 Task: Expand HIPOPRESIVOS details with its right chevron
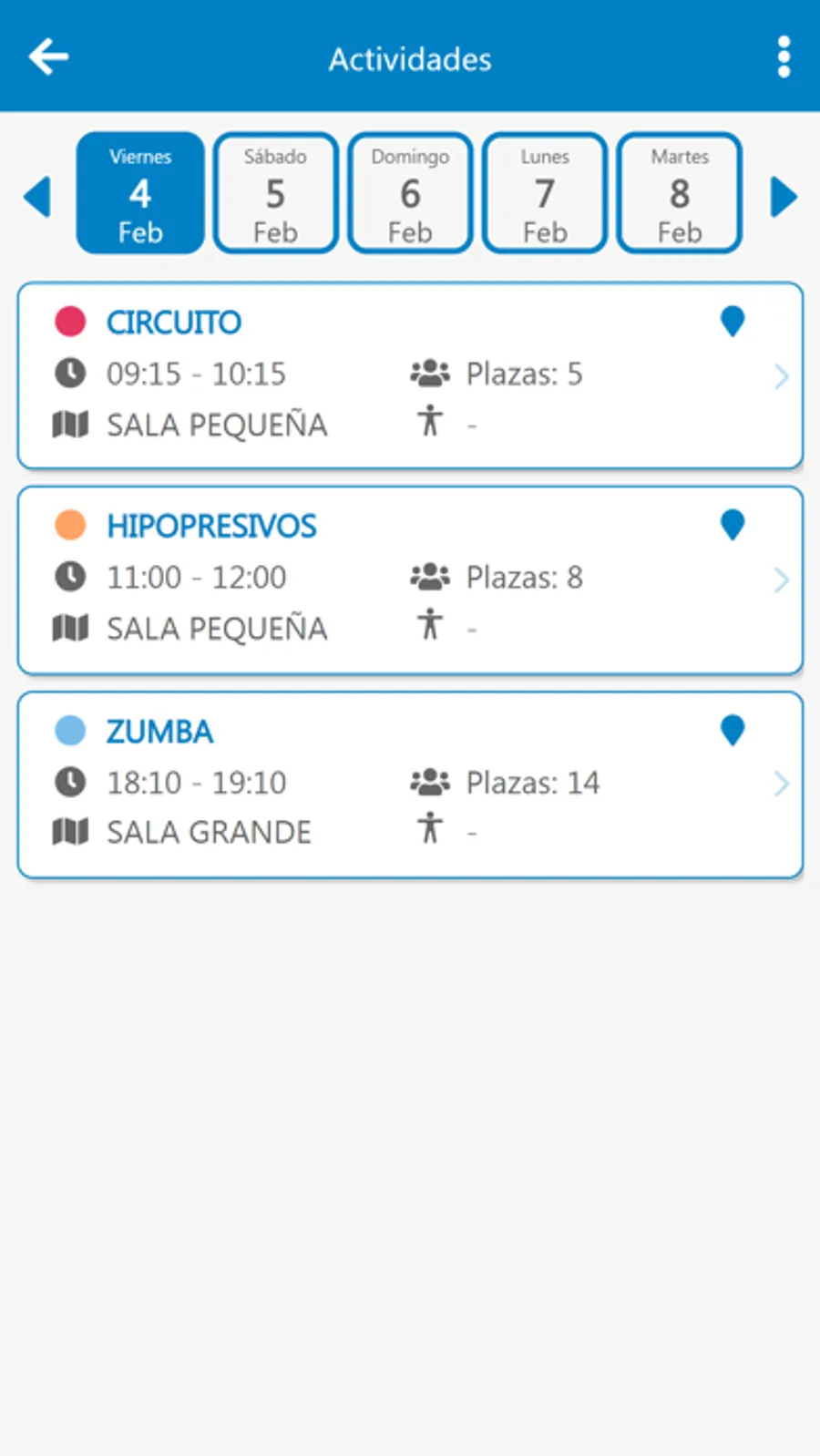click(x=781, y=579)
